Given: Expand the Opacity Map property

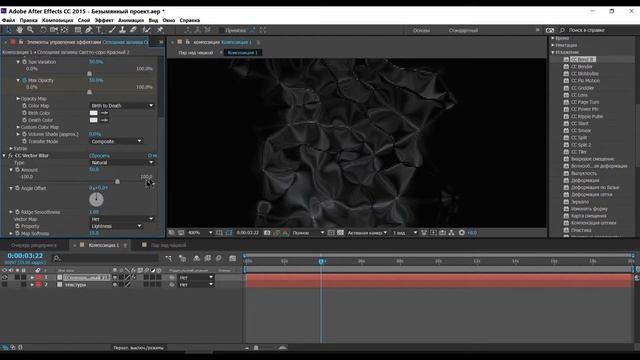Looking at the screenshot, I should click(18, 99).
